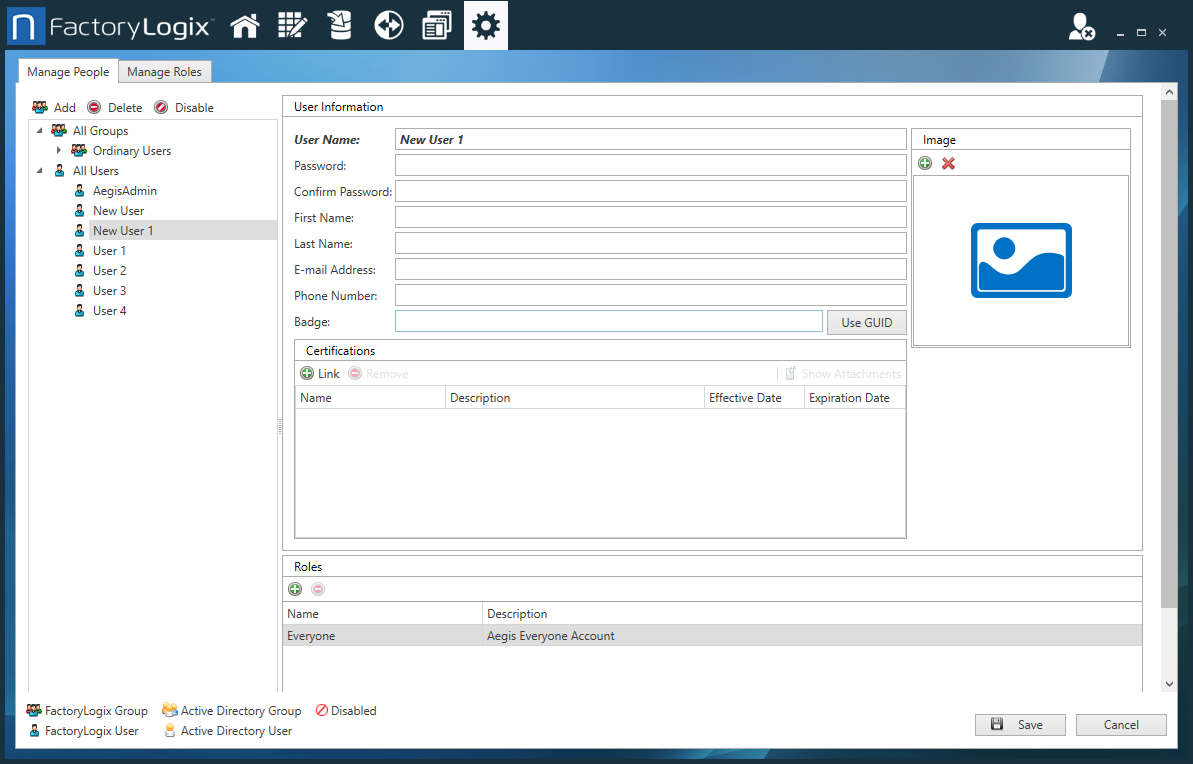Click the grid-and-pencil editing icon
Image resolution: width=1193 pixels, height=764 pixels.
pos(292,25)
